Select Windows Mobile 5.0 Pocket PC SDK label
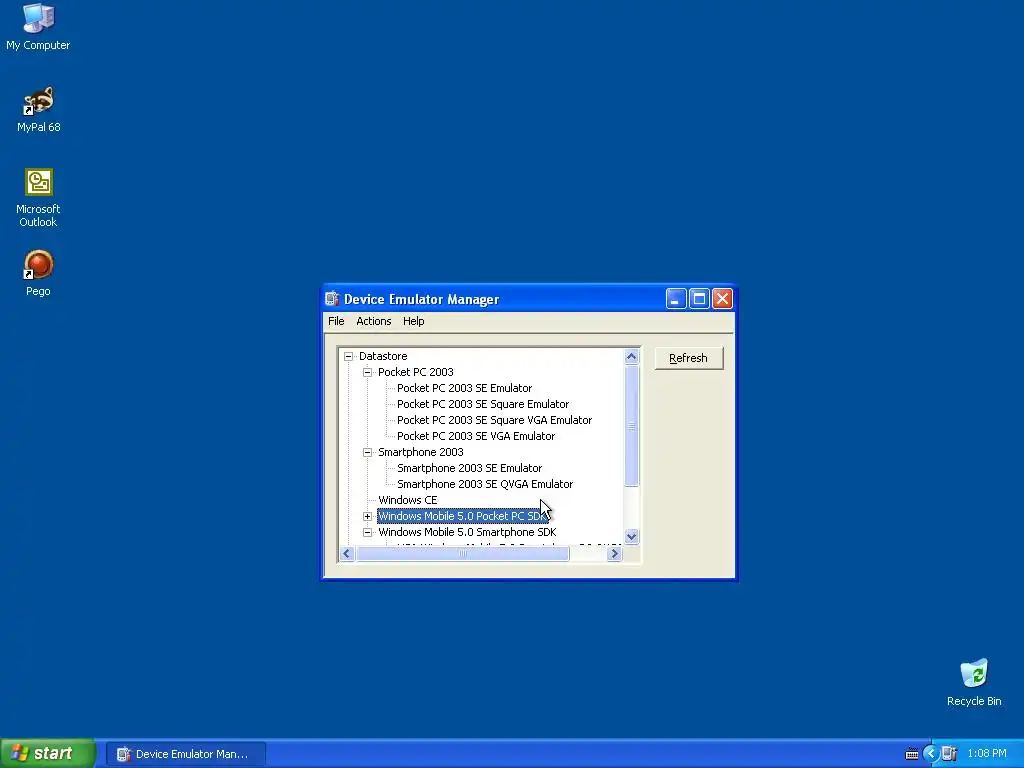Screen dimensions: 1024x768 coord(462,516)
